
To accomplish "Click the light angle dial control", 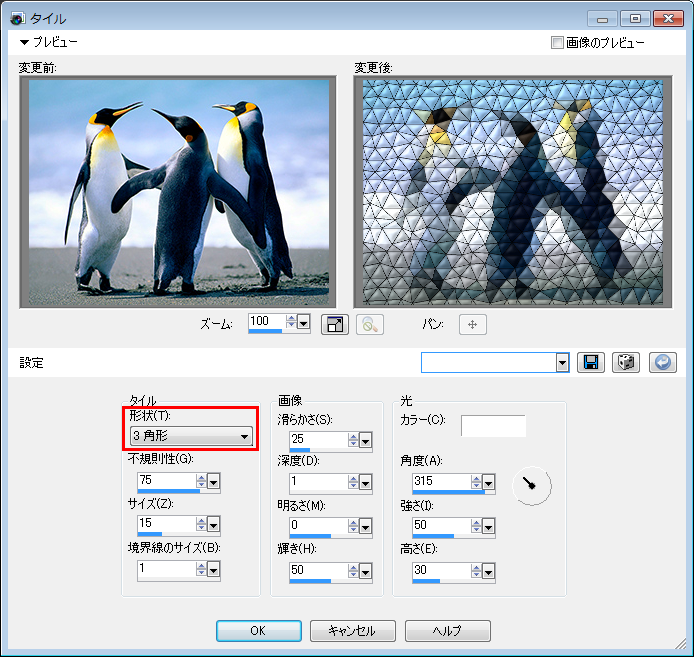I will click(x=532, y=485).
